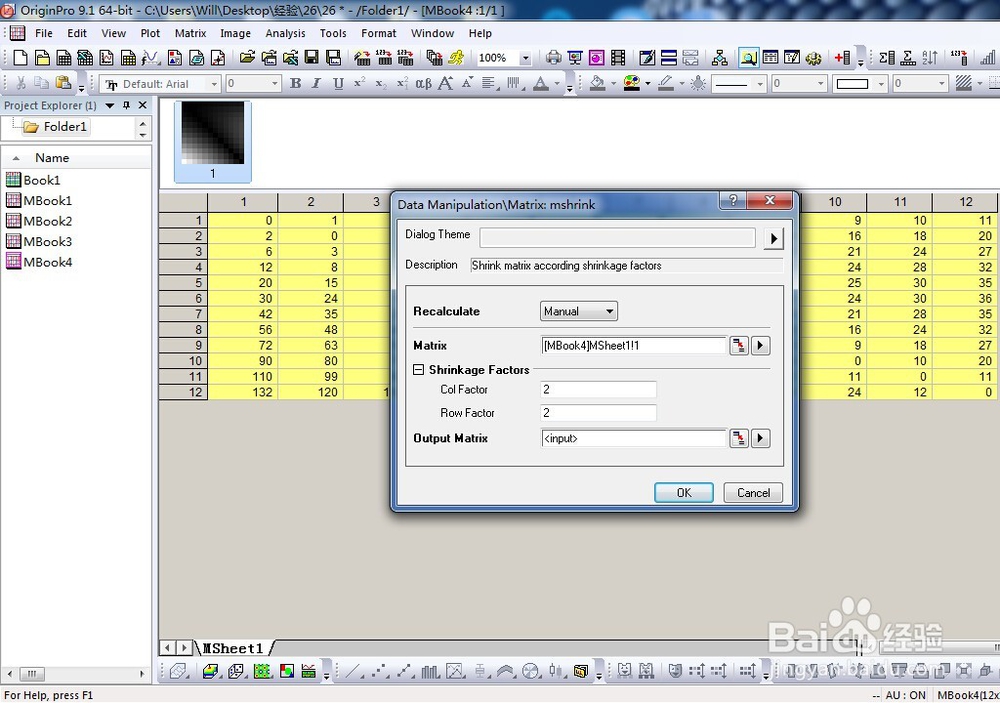This screenshot has height=703, width=1000.
Task: Select the matrix object thumbnail 1
Action: tap(213, 141)
